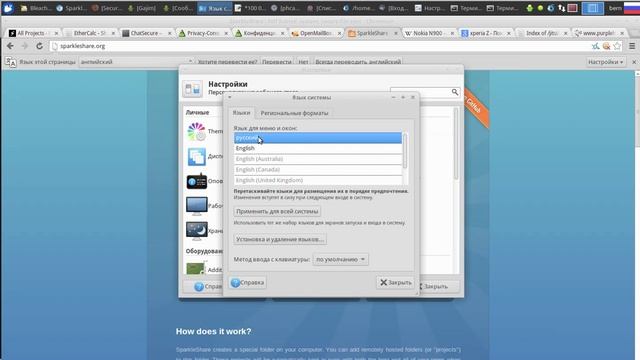Switch to the [Gajim] taskbar window
Viewport: 640px width, 360px height.
pos(143,8)
